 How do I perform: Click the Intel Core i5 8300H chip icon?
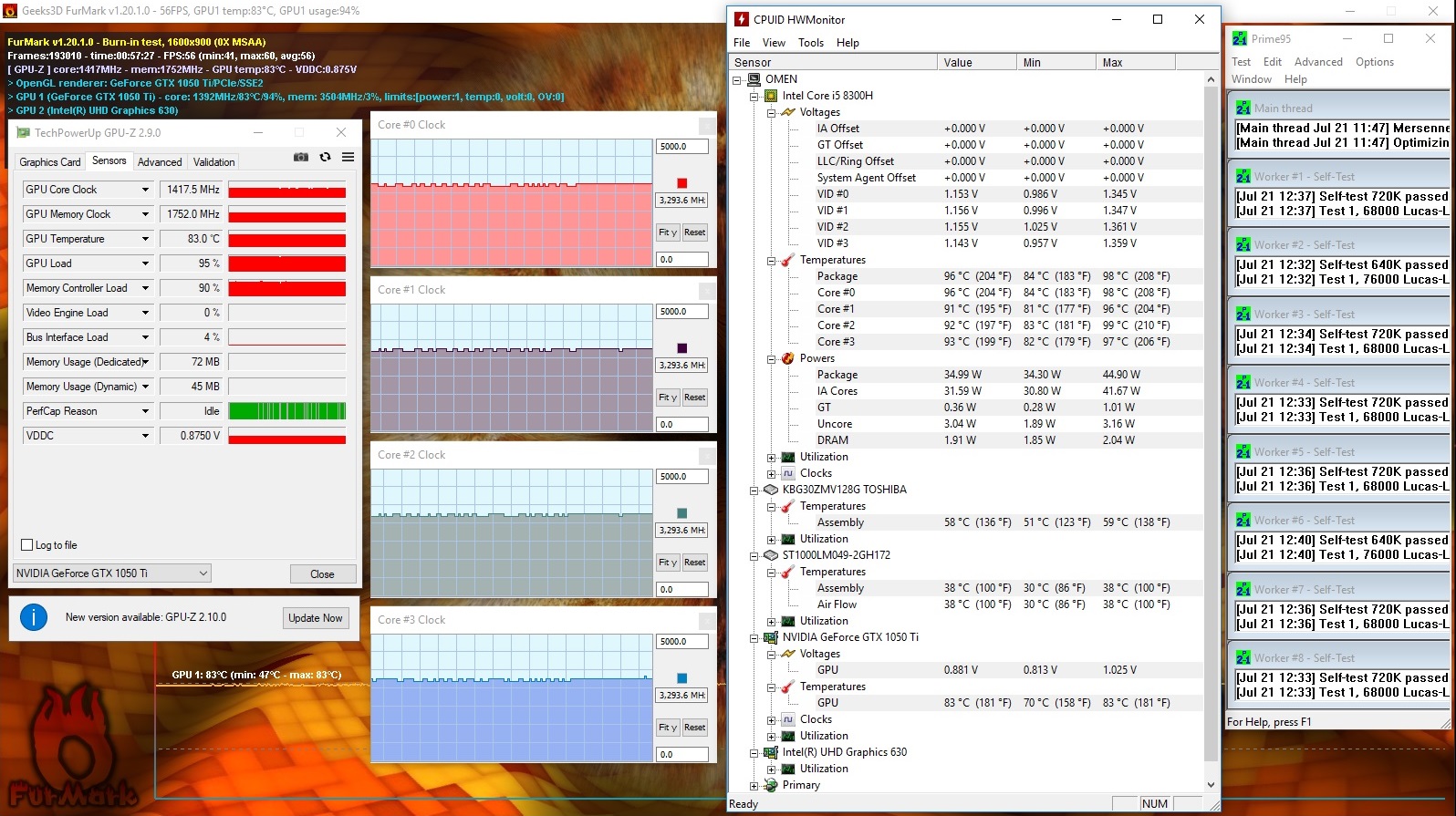coord(771,96)
